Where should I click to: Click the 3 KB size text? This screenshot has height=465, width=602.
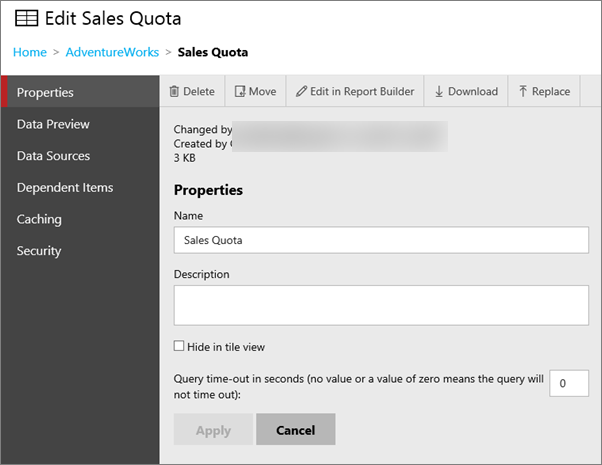click(185, 158)
